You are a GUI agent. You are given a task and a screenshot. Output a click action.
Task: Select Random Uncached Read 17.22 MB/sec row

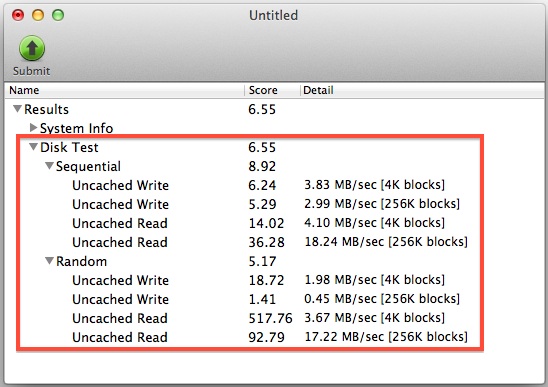click(x=274, y=337)
